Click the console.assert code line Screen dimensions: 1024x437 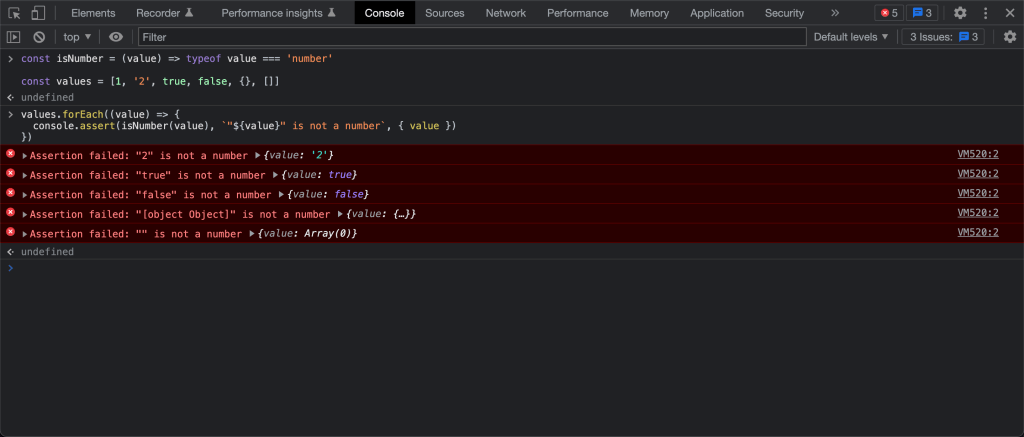[x=244, y=125]
